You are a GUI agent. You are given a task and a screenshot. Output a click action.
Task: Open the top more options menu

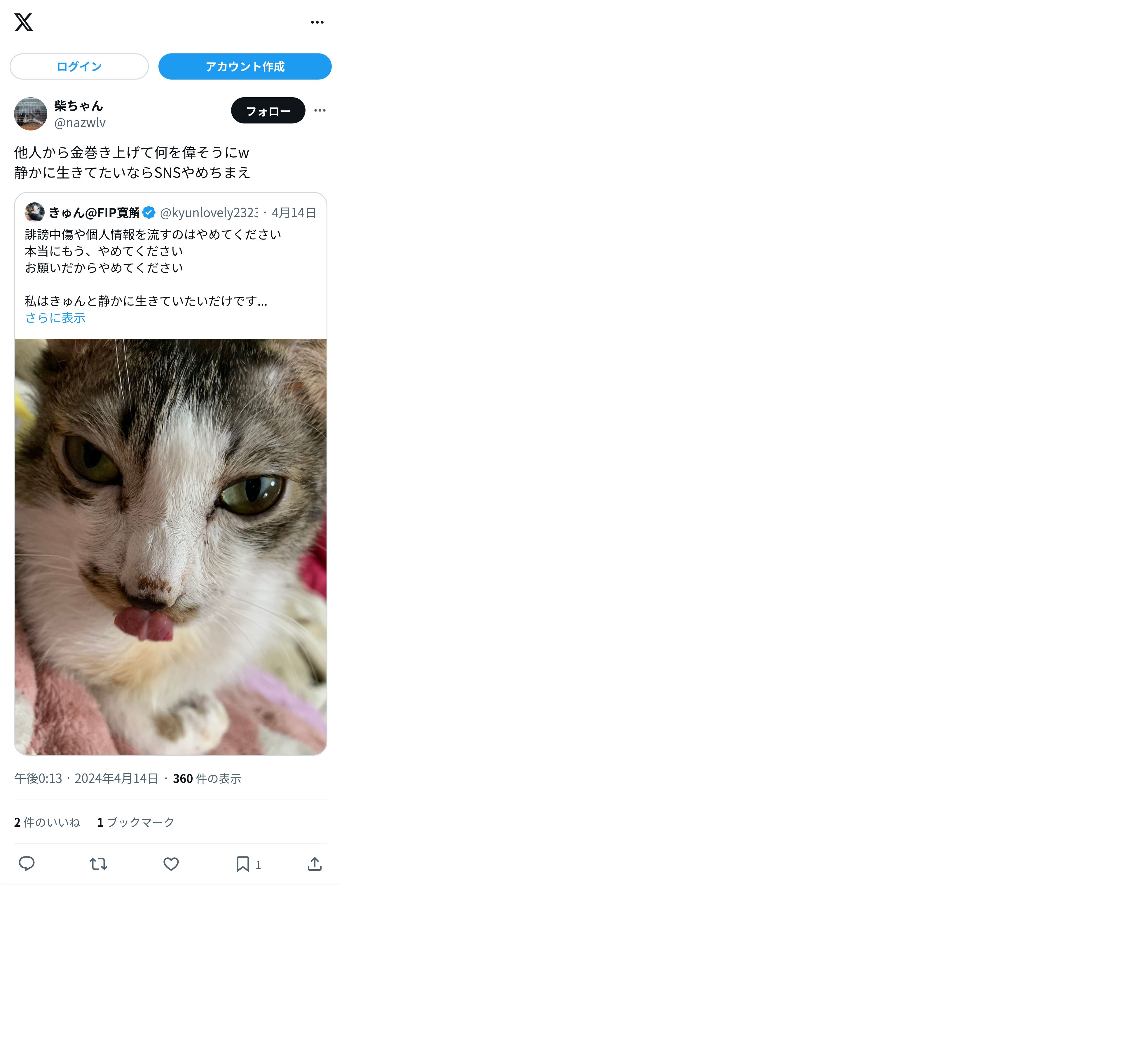(x=317, y=22)
